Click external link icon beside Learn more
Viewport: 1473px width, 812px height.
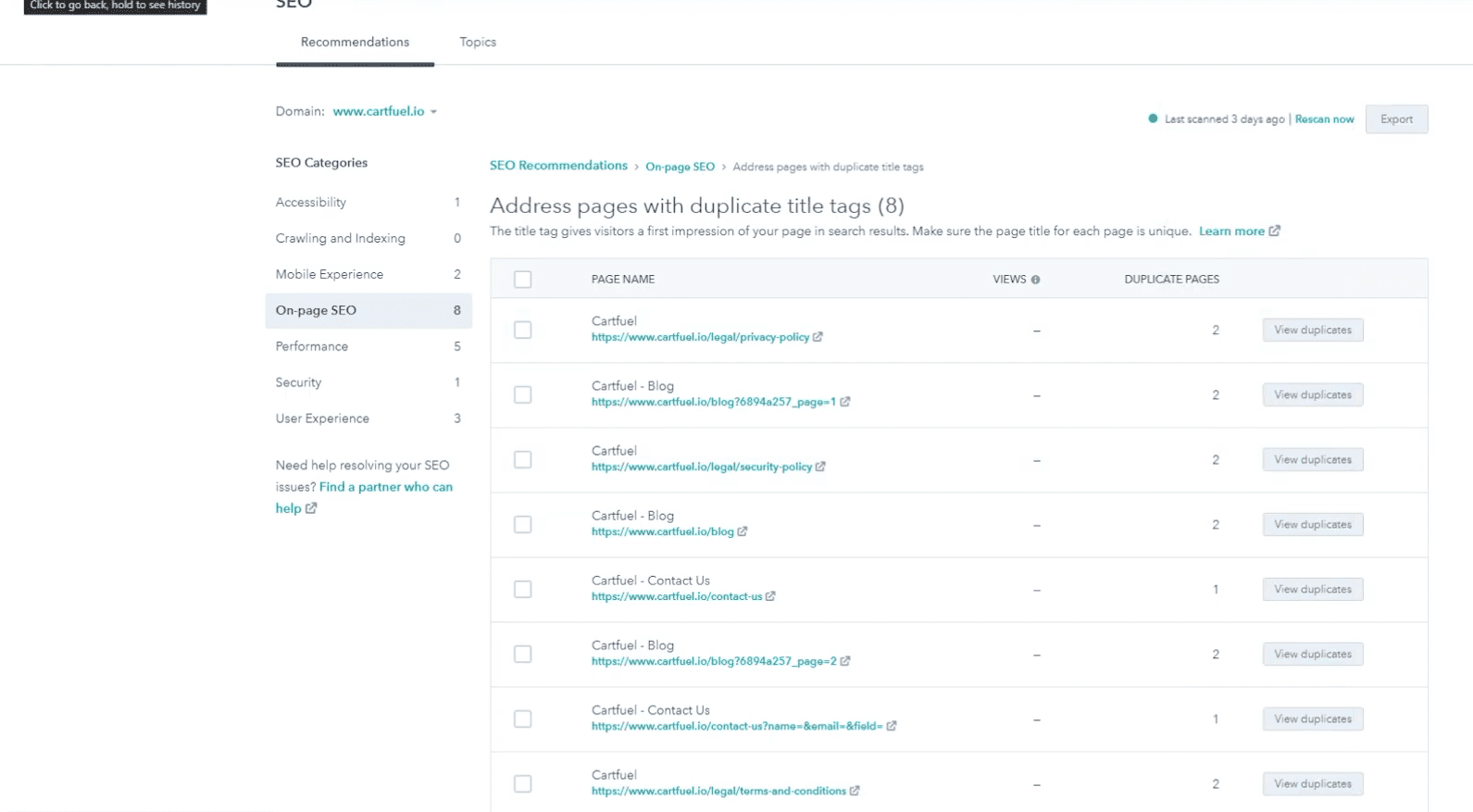(x=1275, y=231)
